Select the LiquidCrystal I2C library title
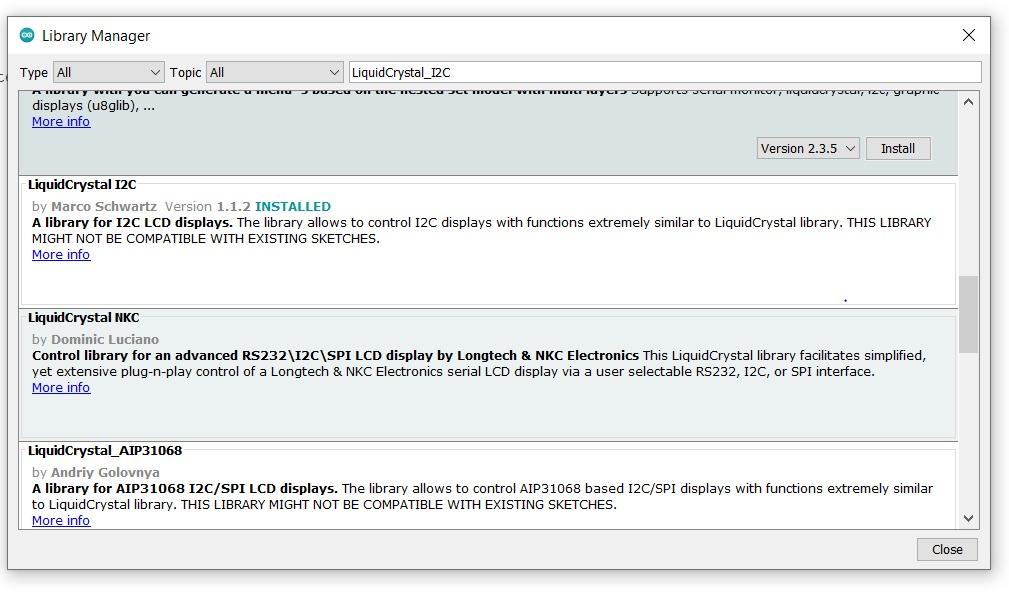Screen dimensions: 1009x607 pos(82,185)
